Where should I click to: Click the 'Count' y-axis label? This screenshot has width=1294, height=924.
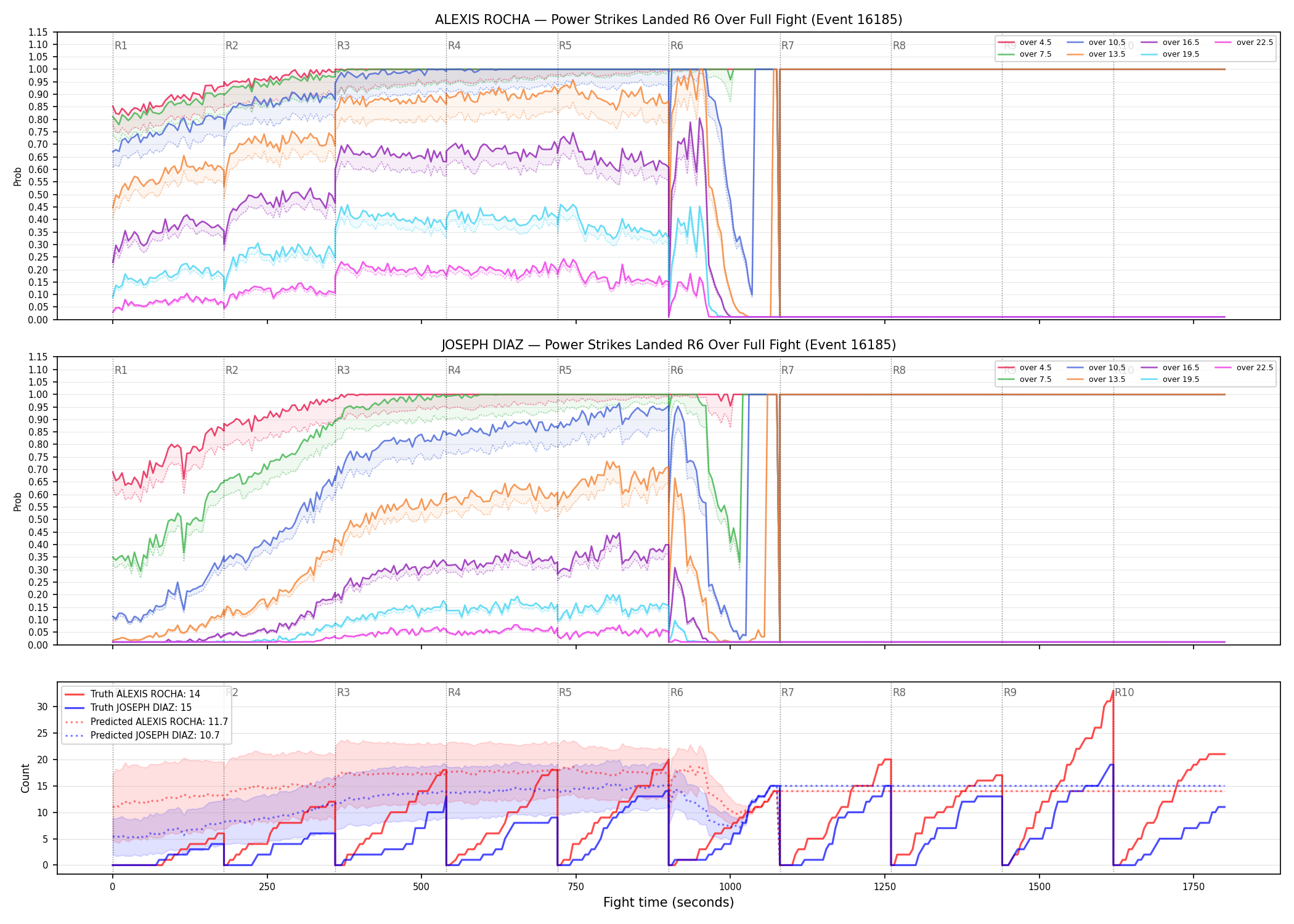tap(25, 778)
